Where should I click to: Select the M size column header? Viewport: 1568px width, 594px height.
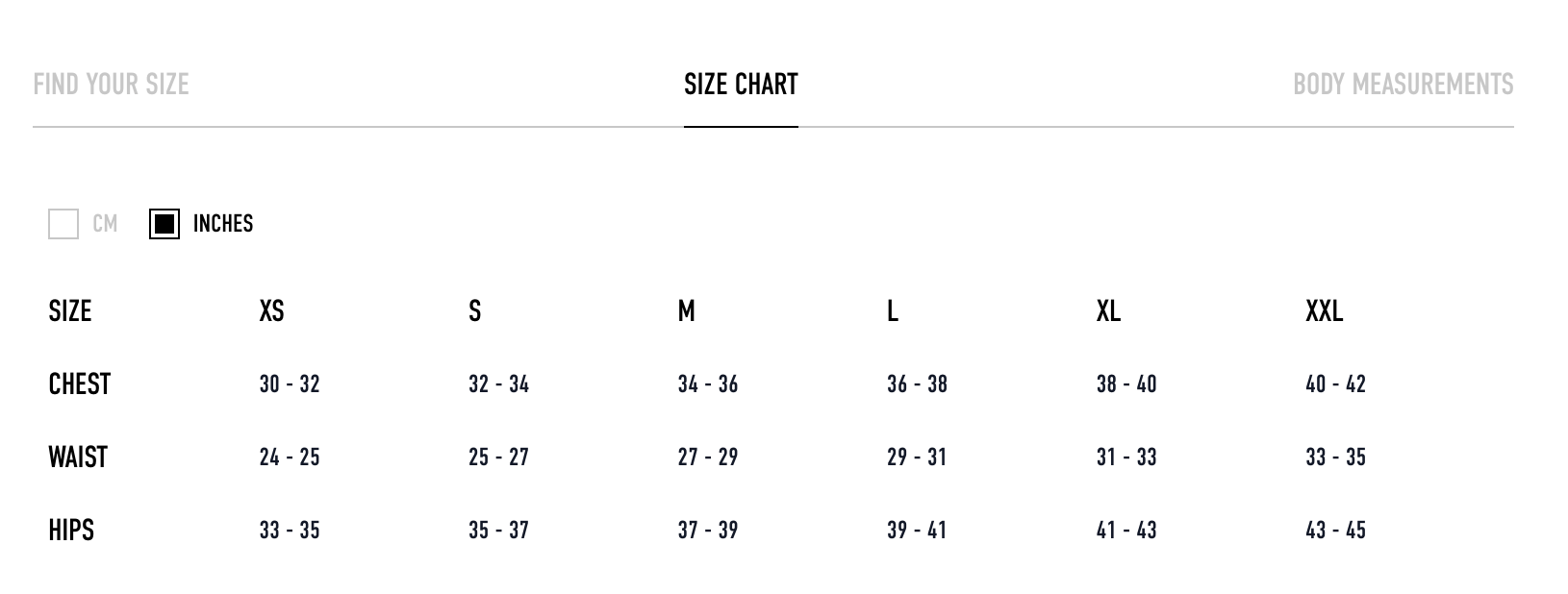686,311
